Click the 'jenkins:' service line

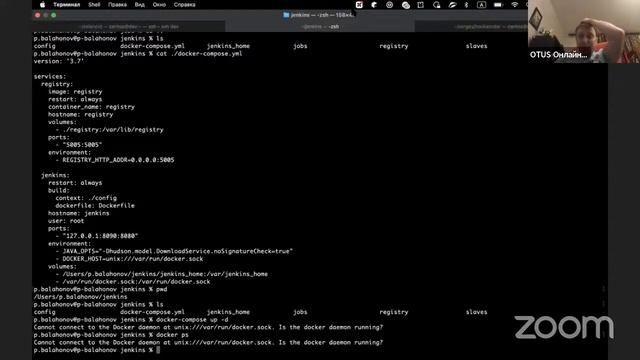pos(55,175)
